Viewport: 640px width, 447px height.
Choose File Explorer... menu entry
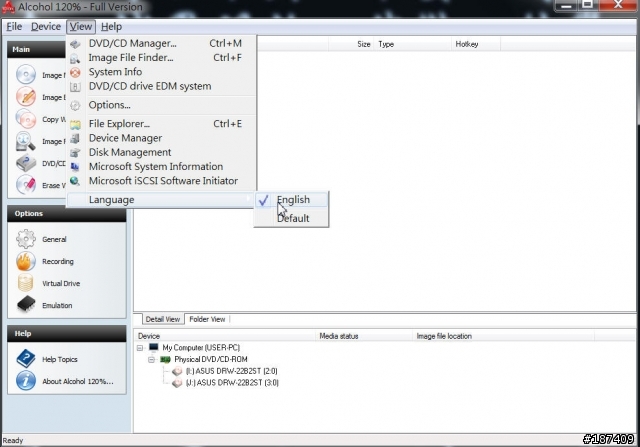(x=161, y=124)
